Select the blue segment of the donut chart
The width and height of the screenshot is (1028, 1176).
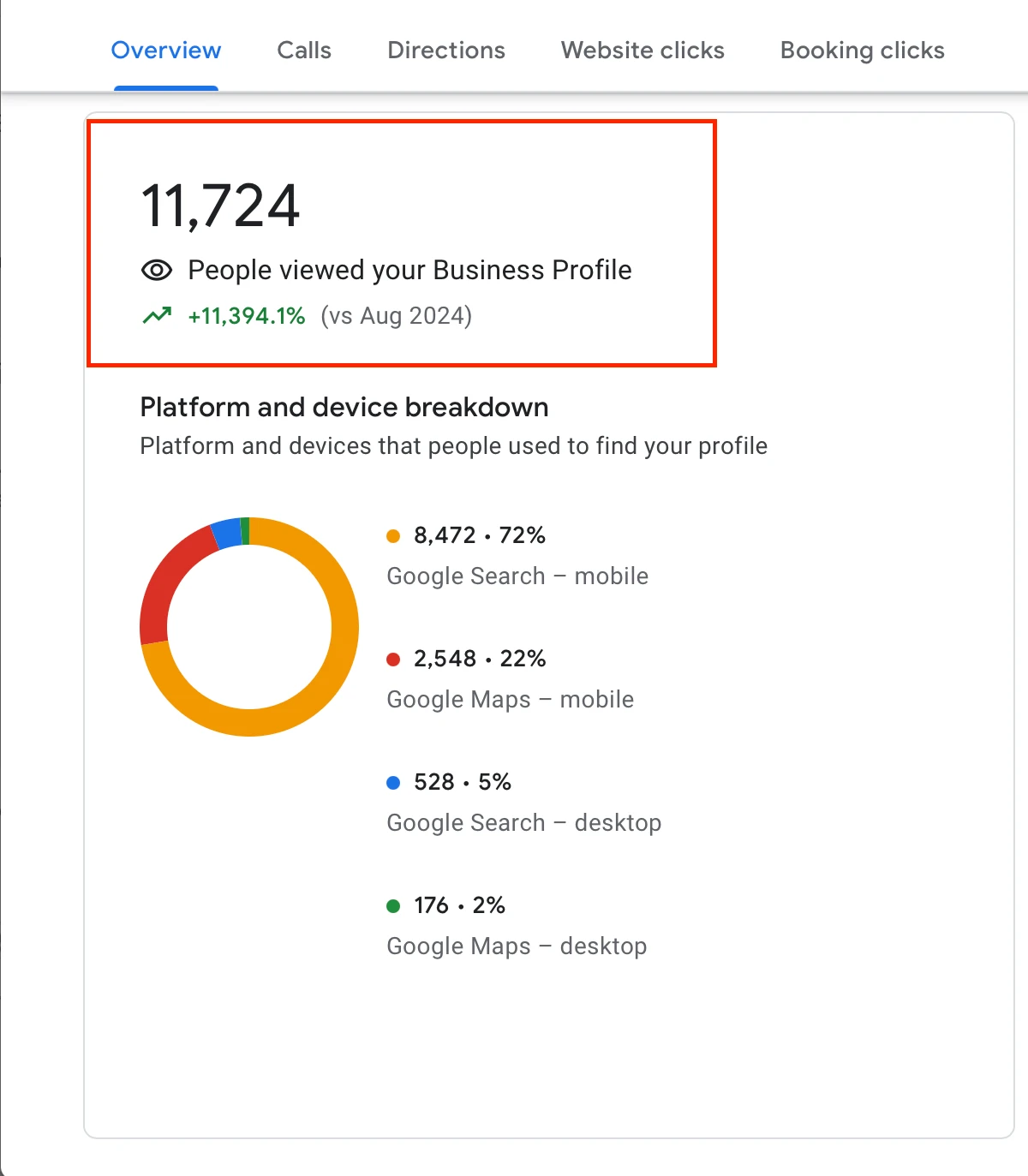pos(227,534)
